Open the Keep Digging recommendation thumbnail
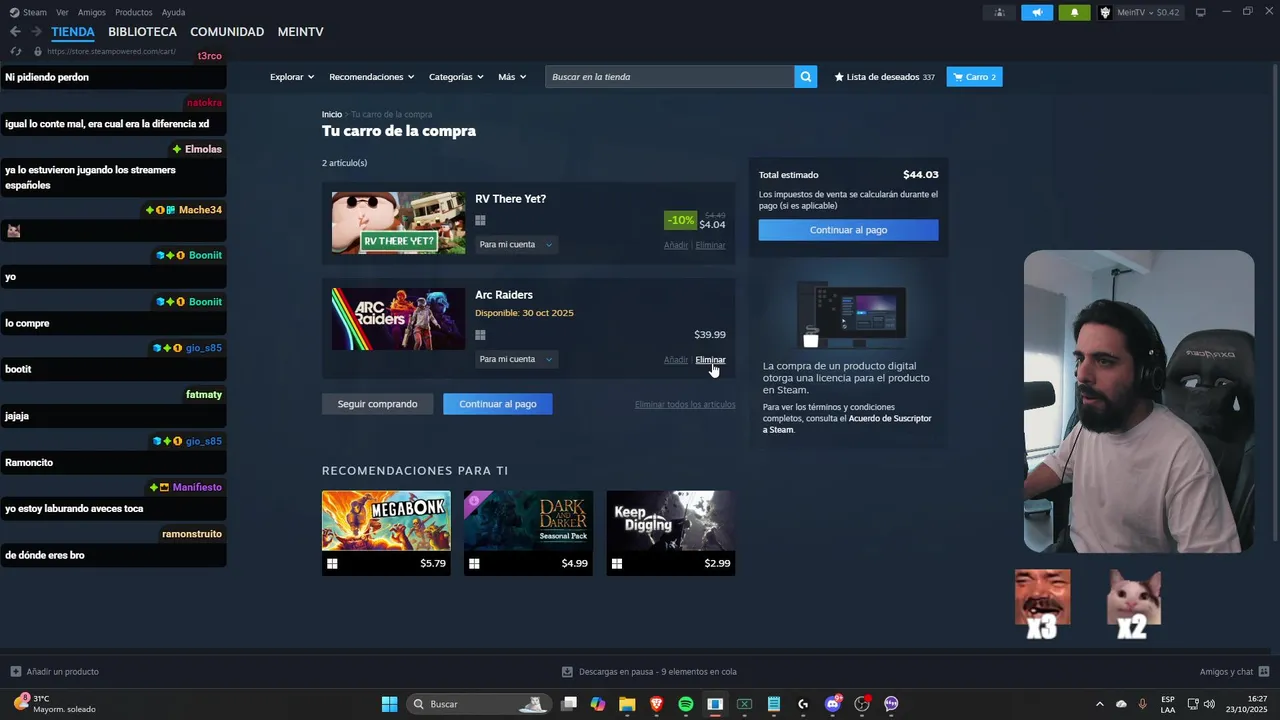 pyautogui.click(x=671, y=520)
